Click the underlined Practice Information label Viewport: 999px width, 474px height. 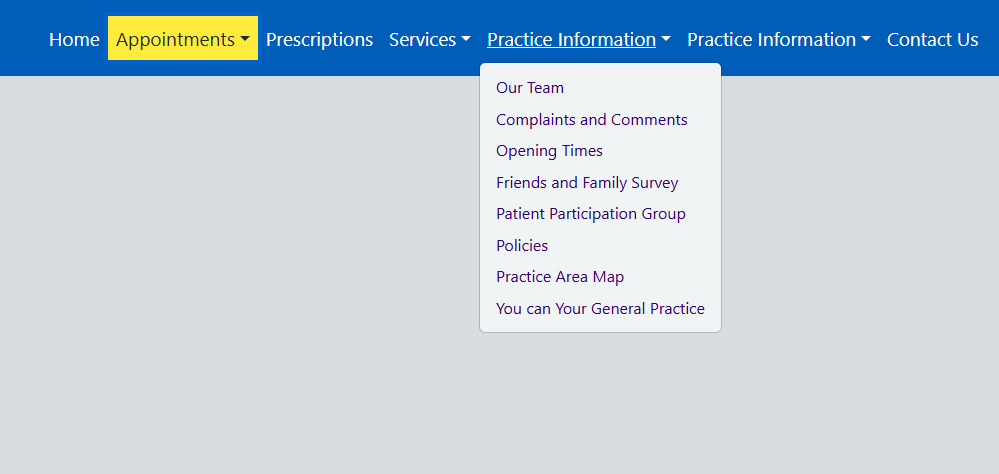[571, 40]
